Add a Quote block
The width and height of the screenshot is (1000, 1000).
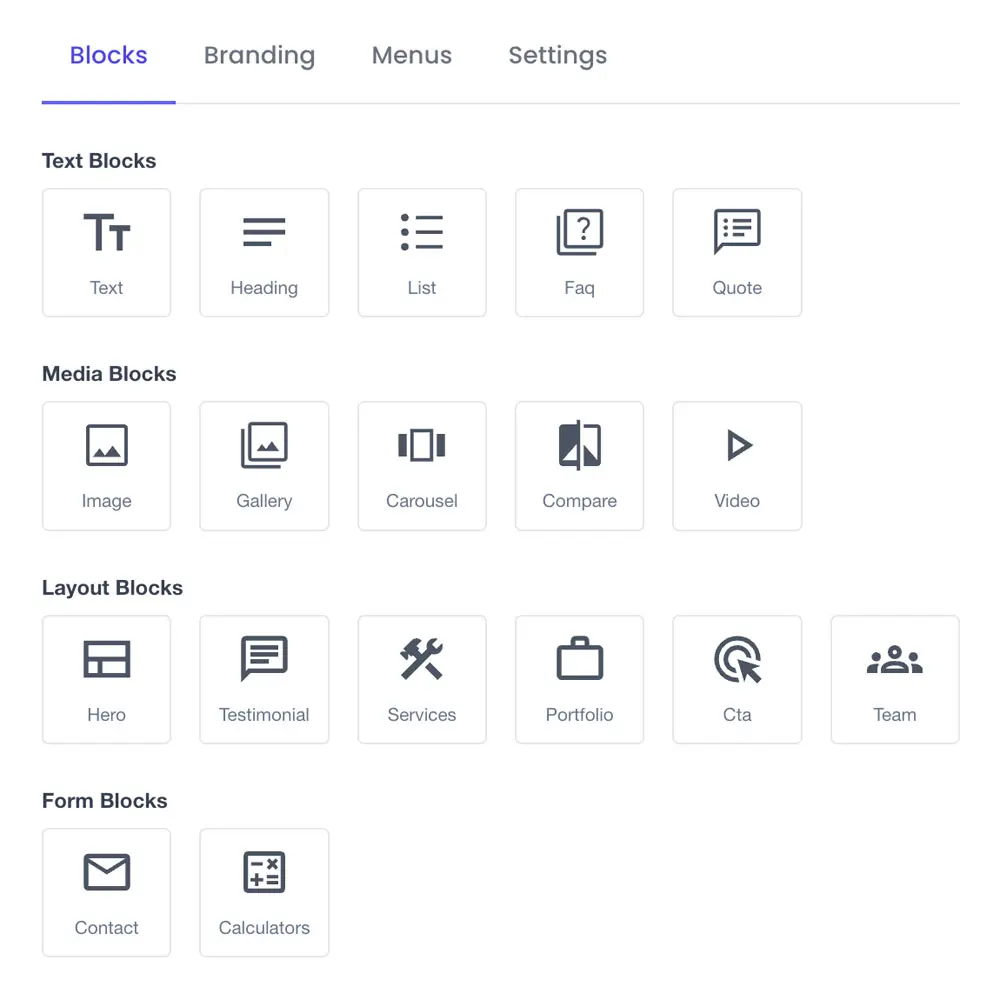[737, 252]
